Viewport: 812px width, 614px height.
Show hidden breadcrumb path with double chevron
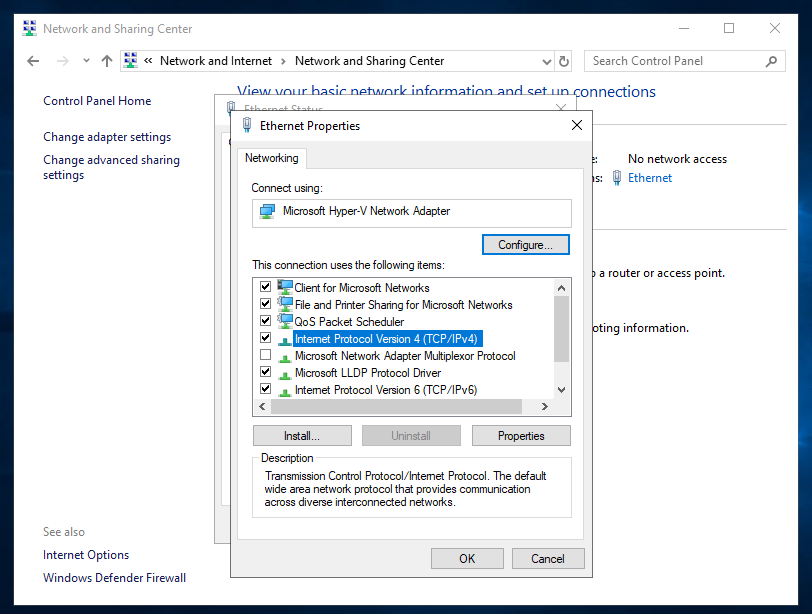point(148,61)
